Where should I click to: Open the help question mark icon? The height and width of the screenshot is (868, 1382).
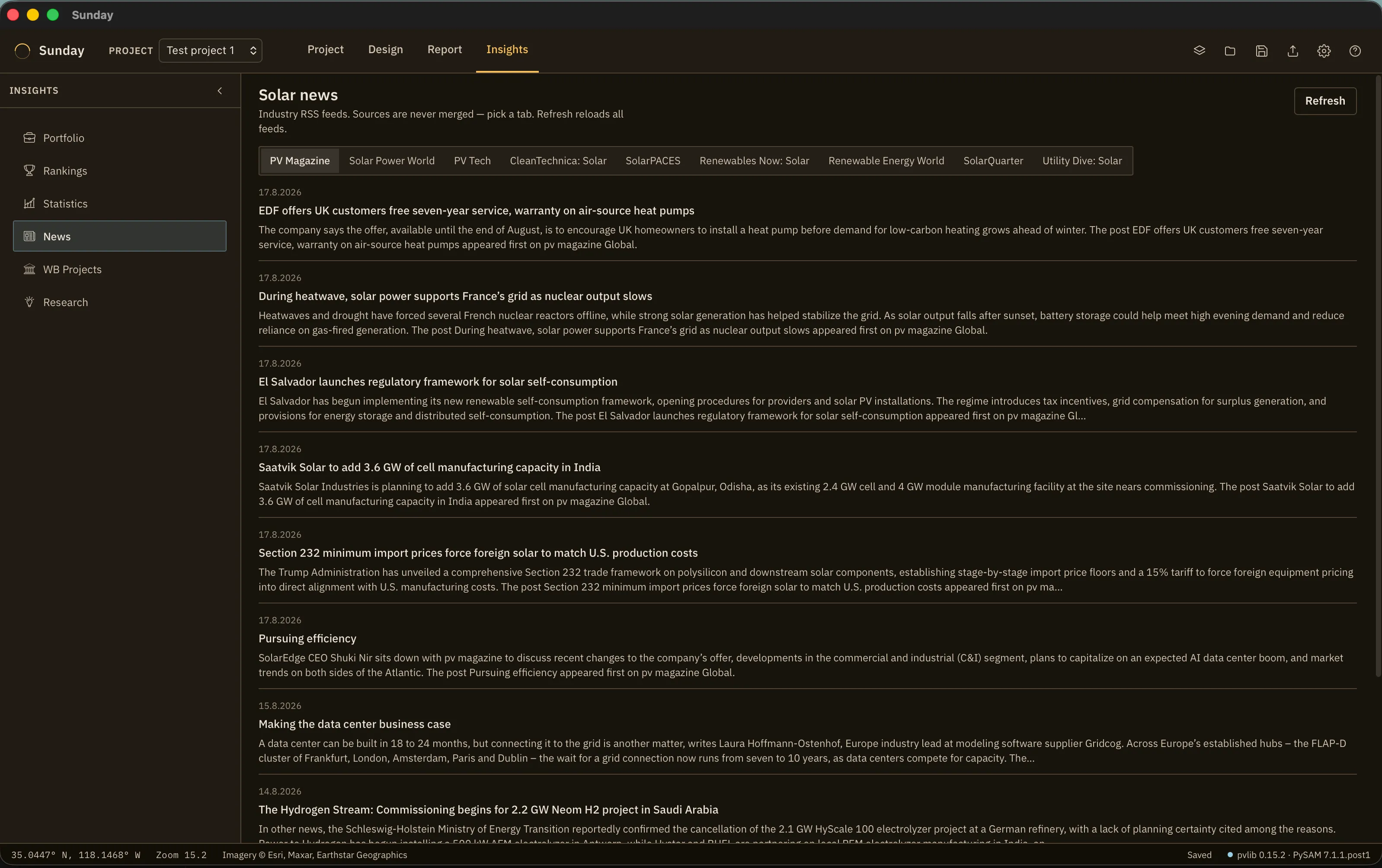(x=1355, y=51)
